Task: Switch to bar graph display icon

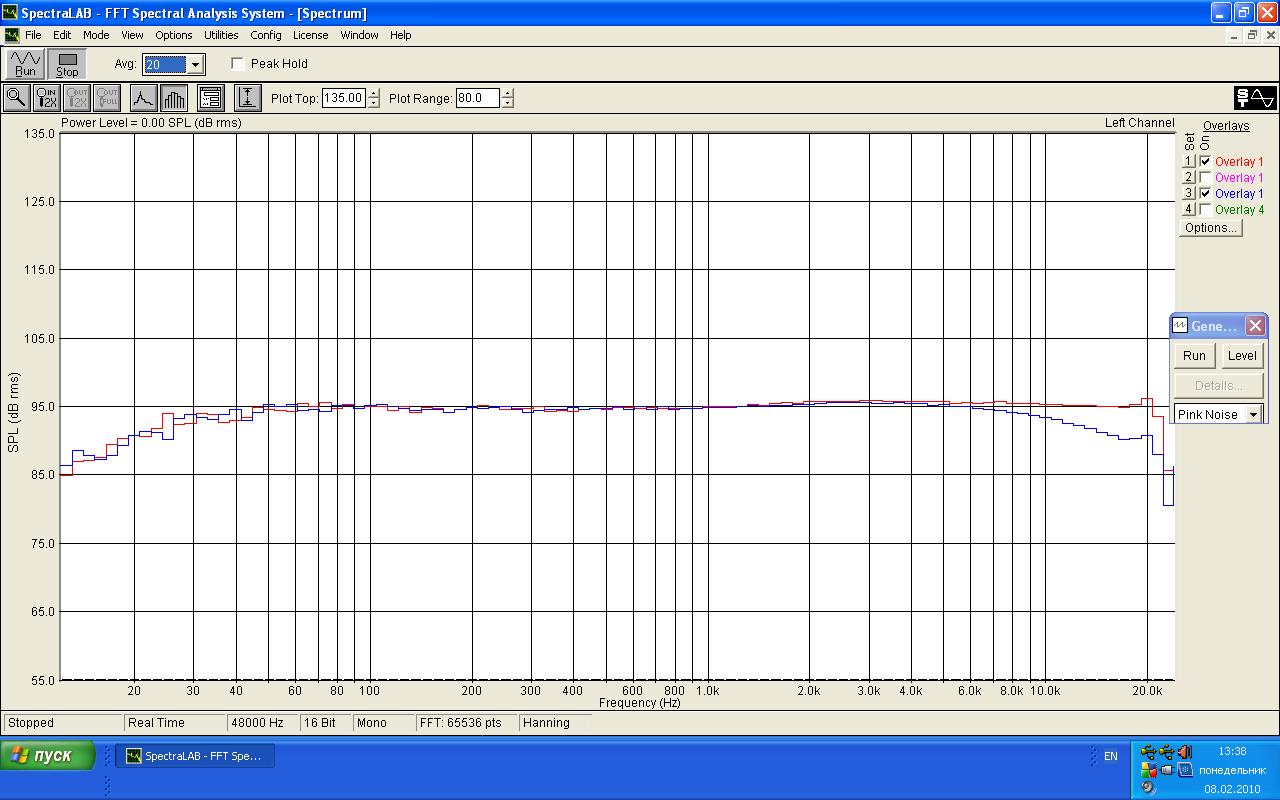Action: pos(174,97)
